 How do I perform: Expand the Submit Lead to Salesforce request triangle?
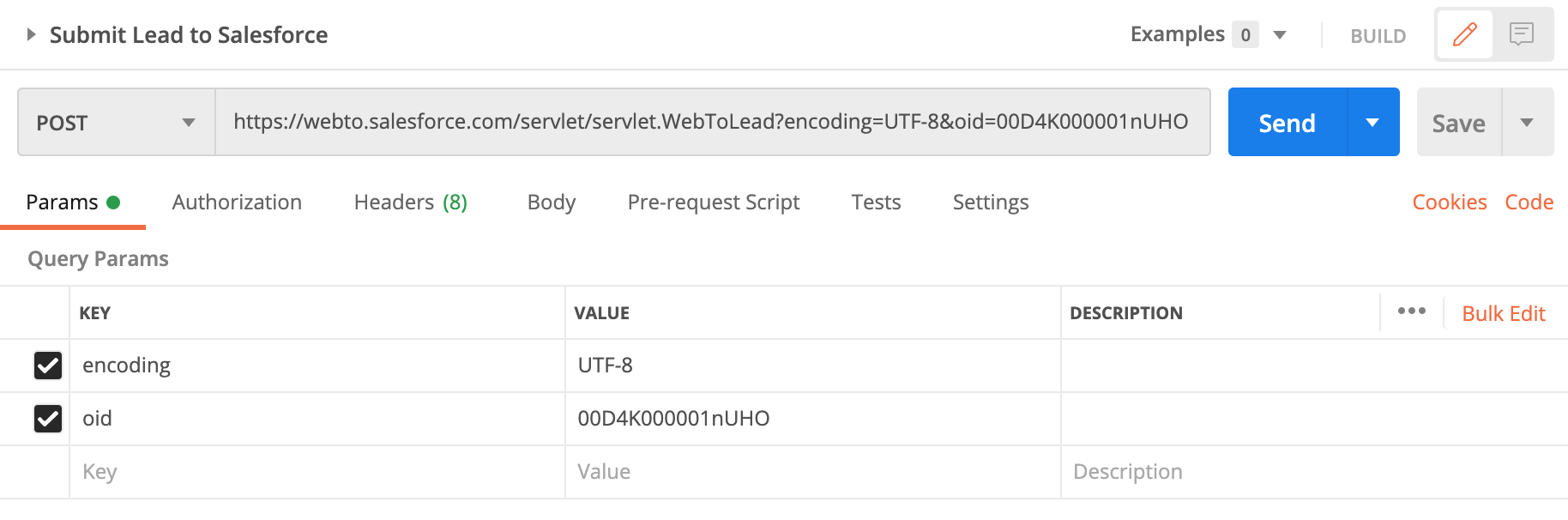(x=31, y=35)
